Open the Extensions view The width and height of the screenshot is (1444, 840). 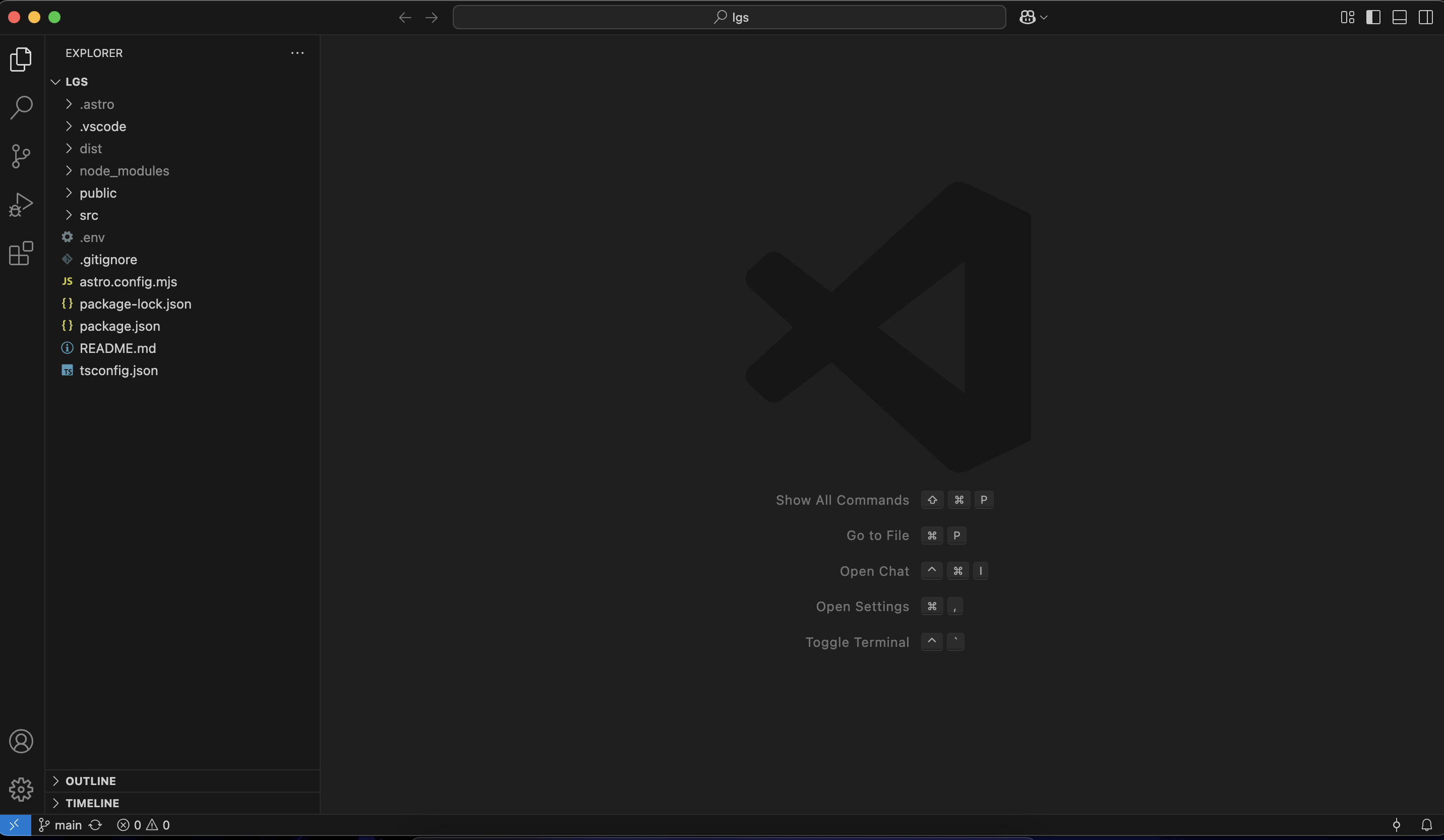(x=21, y=253)
